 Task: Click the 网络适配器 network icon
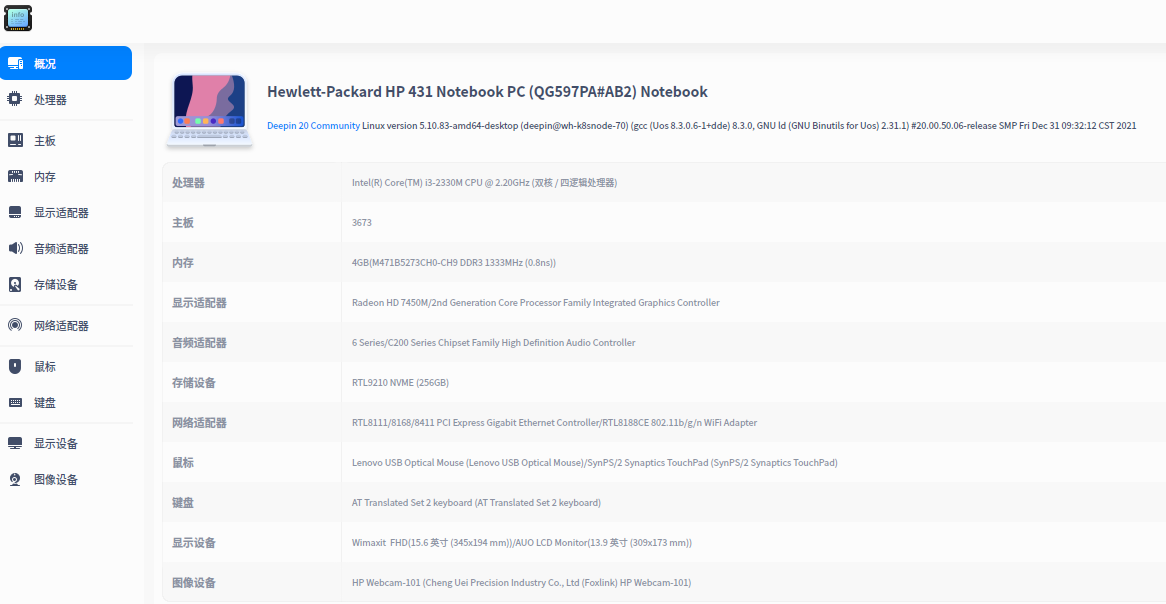[15, 326]
